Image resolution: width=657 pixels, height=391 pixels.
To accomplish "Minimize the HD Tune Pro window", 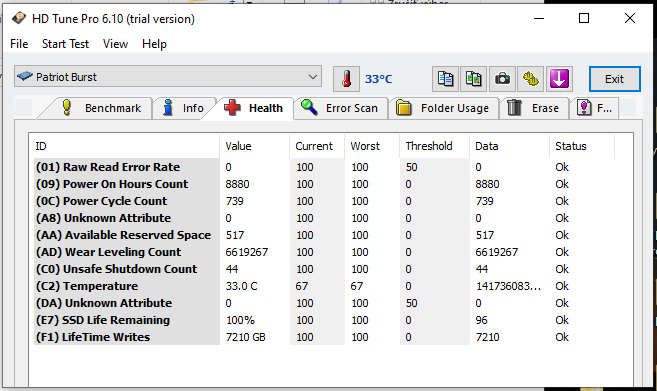I will click(539, 18).
